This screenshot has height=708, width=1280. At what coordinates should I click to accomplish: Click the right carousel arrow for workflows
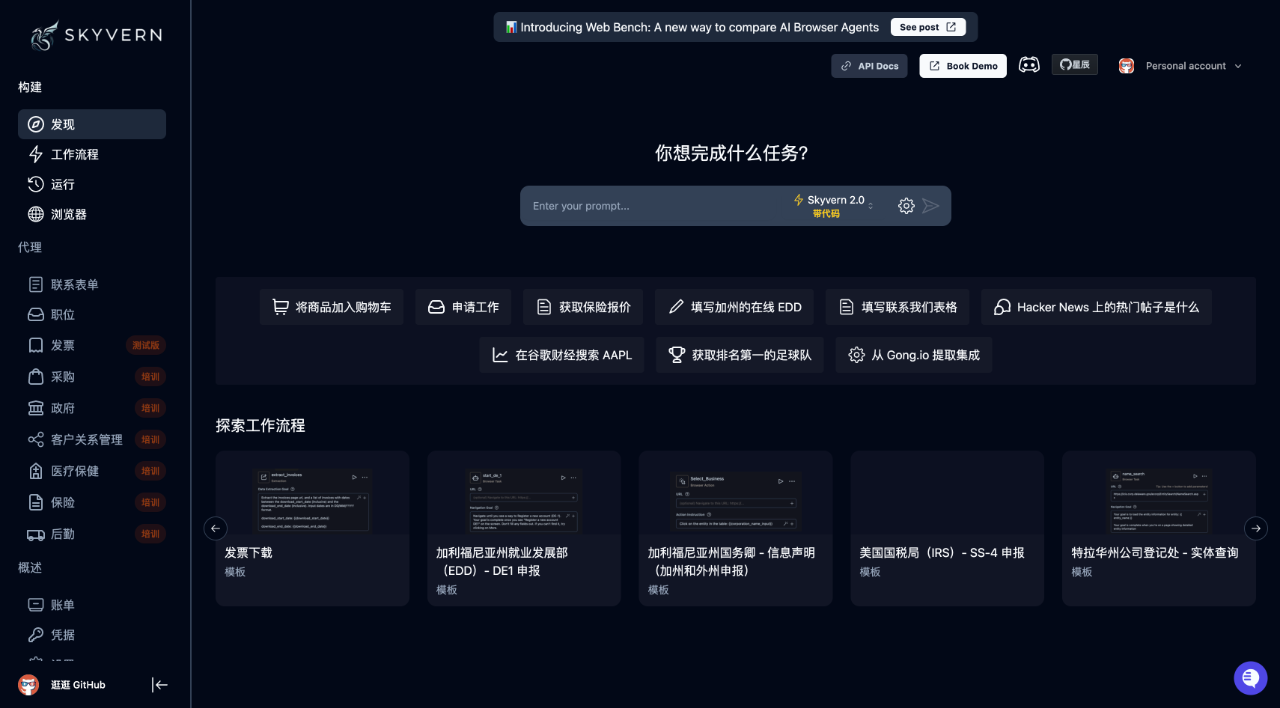point(1256,528)
